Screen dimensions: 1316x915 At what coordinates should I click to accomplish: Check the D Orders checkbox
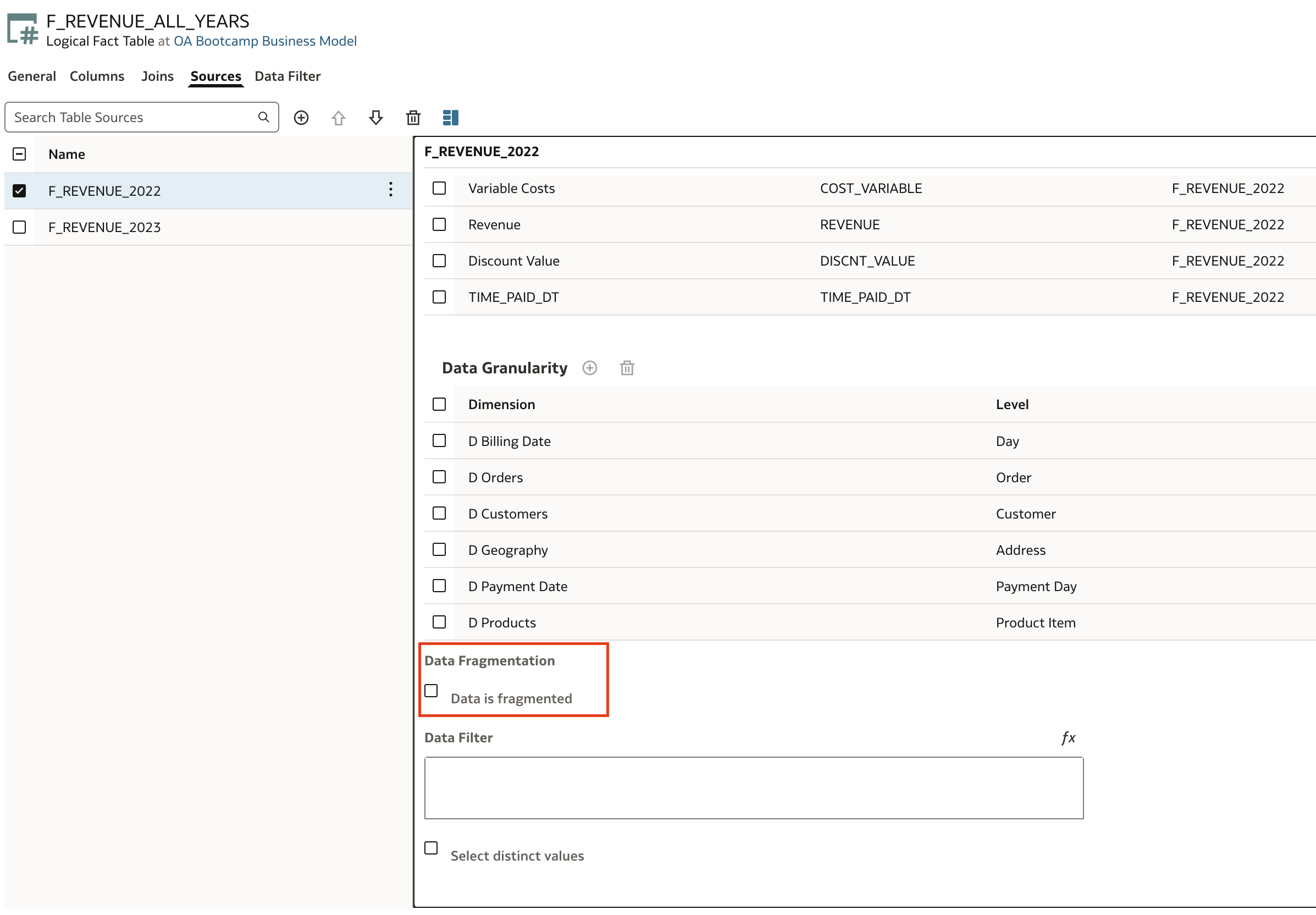[439, 477]
